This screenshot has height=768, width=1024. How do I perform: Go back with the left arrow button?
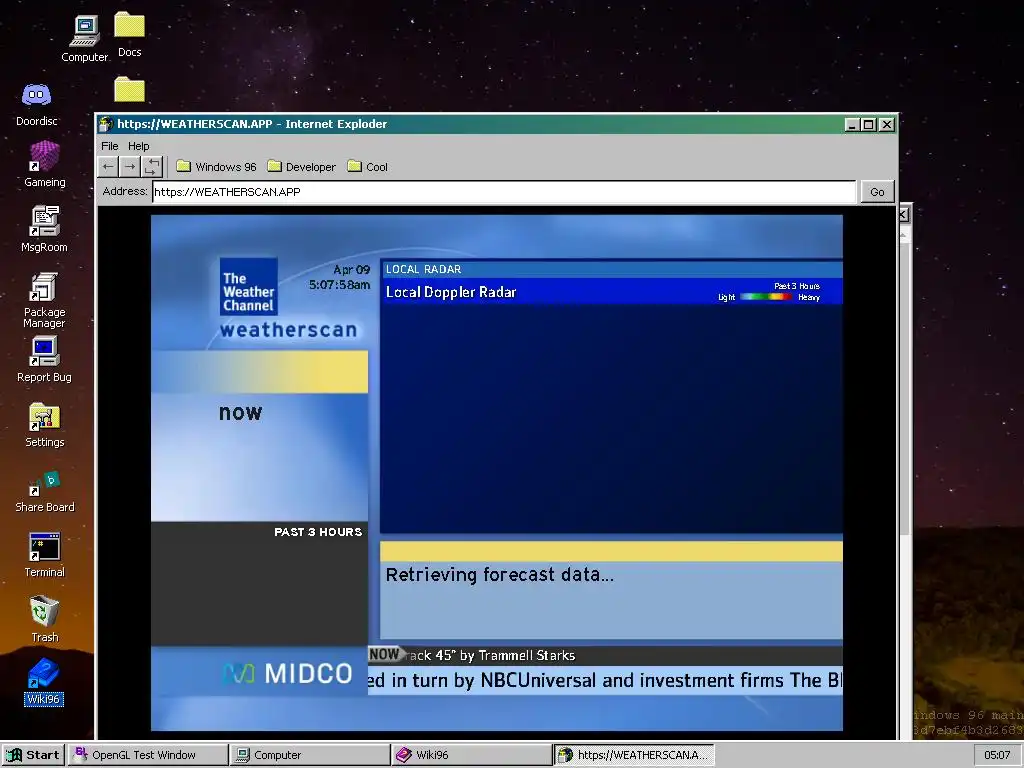[x=108, y=167]
